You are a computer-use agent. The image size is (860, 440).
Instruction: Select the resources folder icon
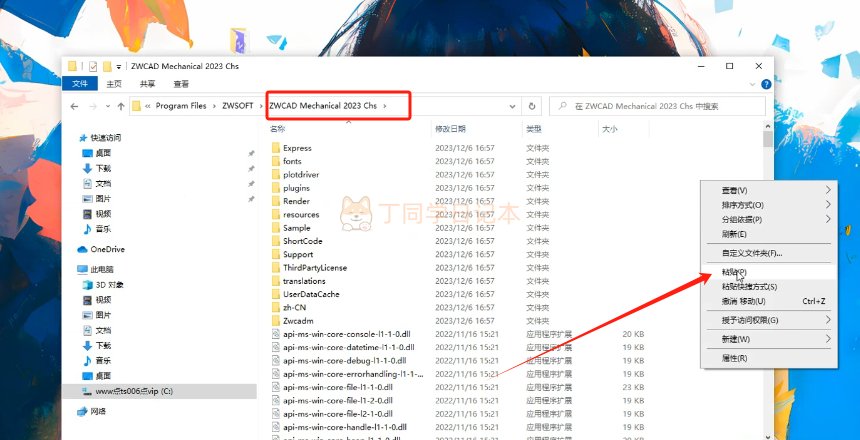coord(276,215)
